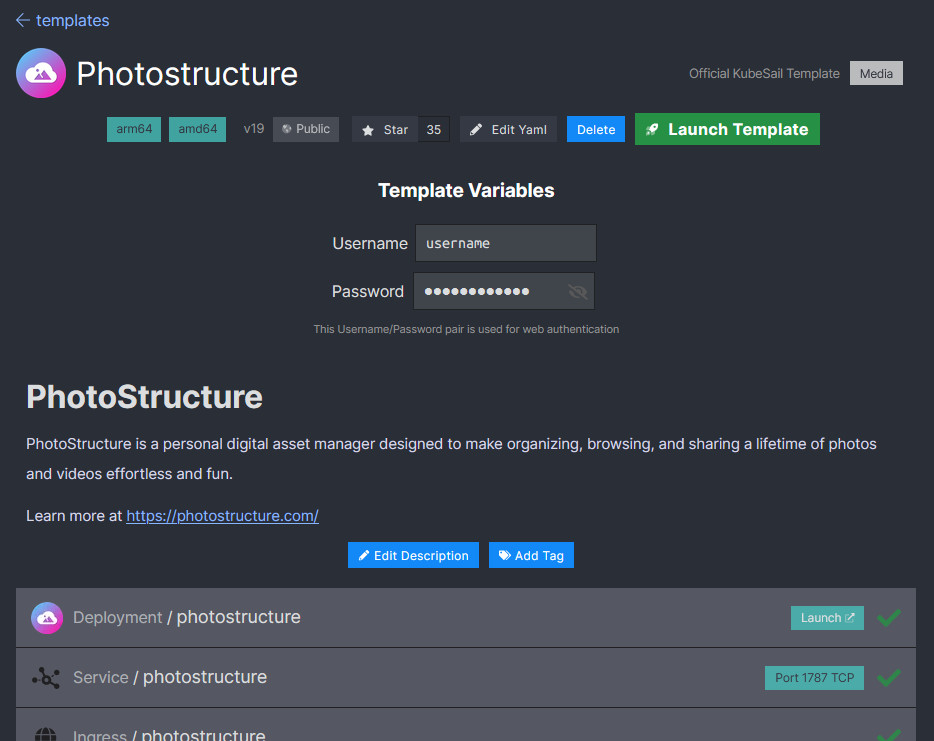Star this template
This screenshot has height=741, width=934.
pyautogui.click(x=385, y=129)
